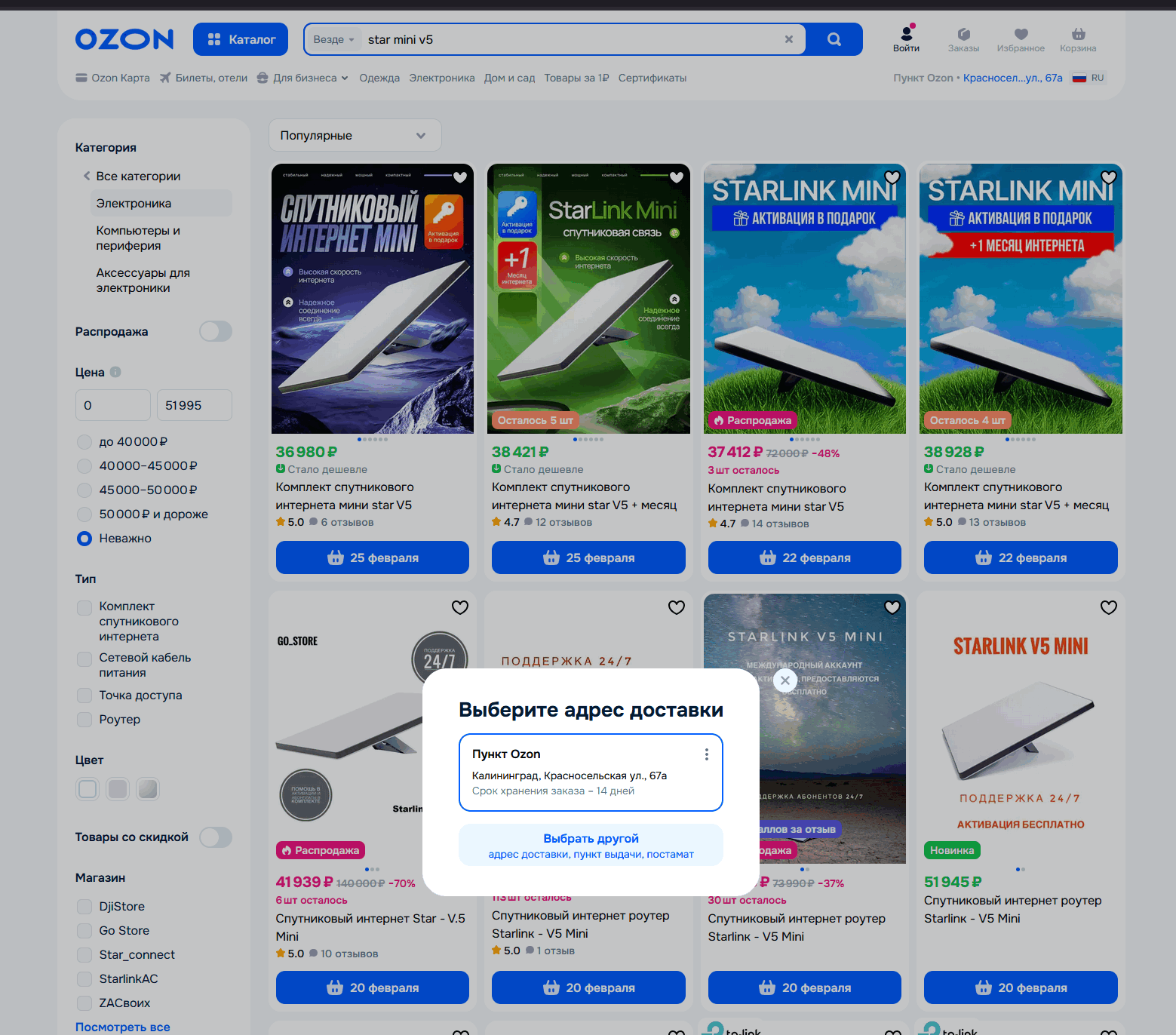
Task: Favorite the 37 412 ₽ product
Action: (x=892, y=177)
